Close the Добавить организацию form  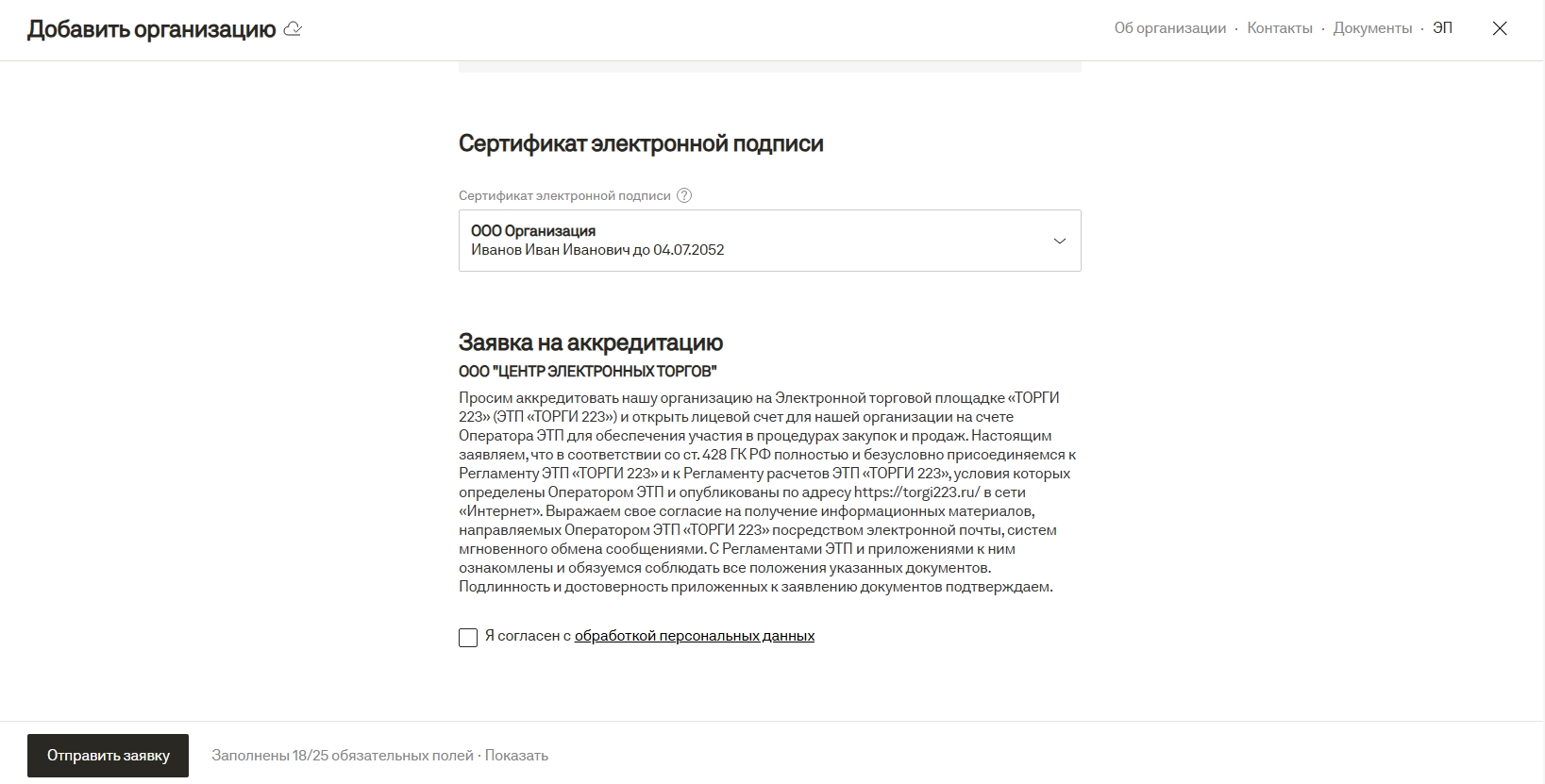pyautogui.click(x=1499, y=28)
